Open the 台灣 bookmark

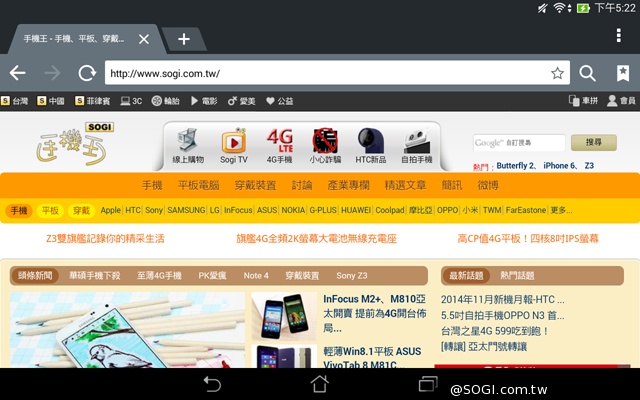(x=15, y=101)
